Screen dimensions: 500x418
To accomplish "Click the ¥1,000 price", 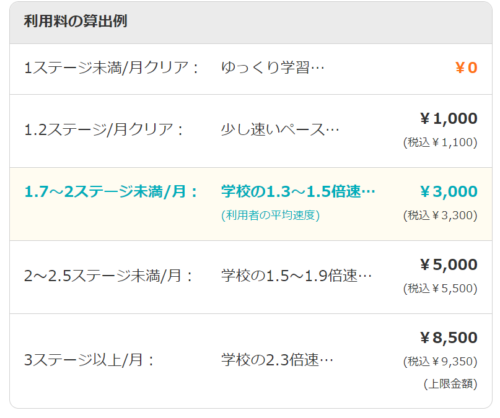I will [448, 118].
